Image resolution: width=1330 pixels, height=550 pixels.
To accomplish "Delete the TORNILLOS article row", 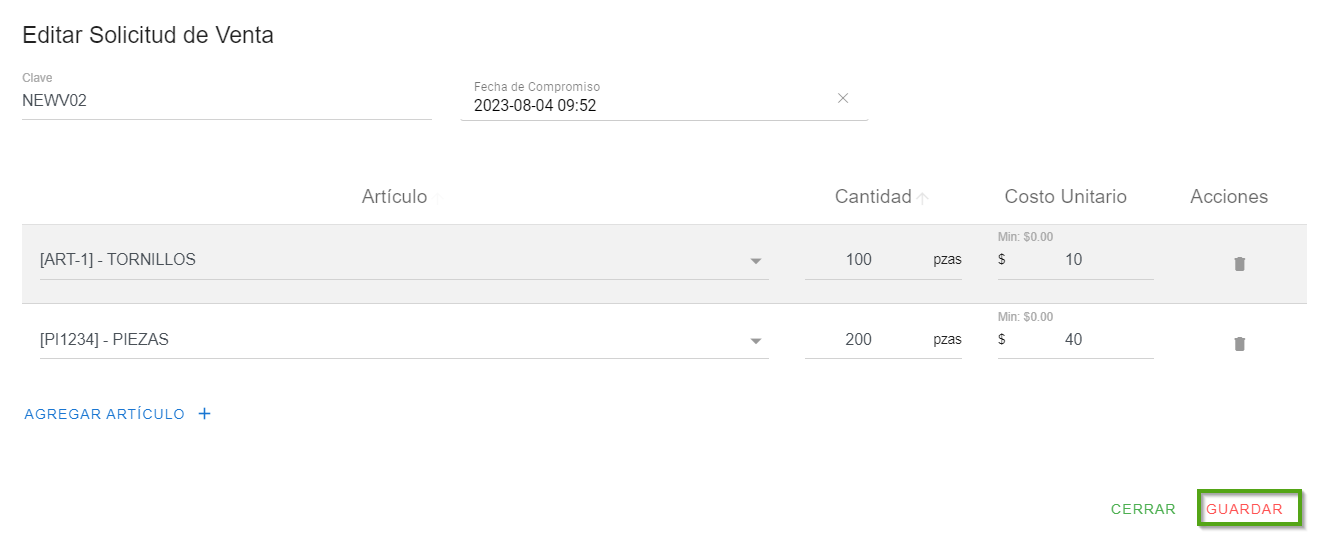I will pos(1239,264).
